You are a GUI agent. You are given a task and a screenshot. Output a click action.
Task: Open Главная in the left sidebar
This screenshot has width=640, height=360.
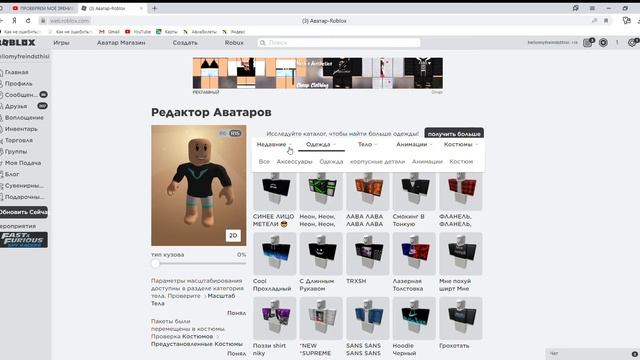click(x=16, y=72)
